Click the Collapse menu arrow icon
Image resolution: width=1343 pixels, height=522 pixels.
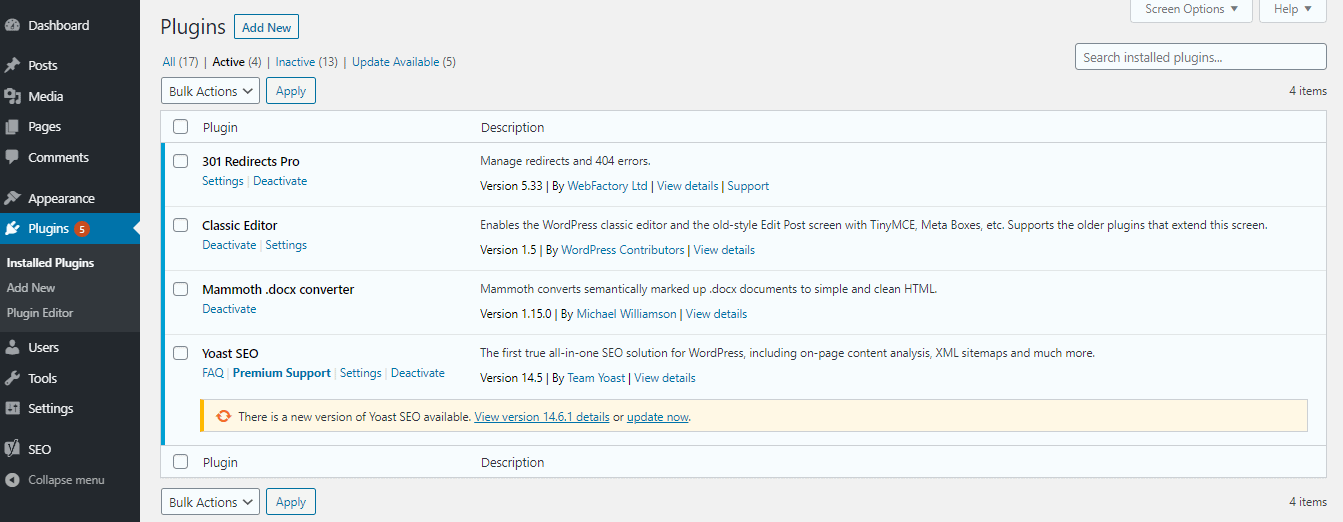coord(13,480)
